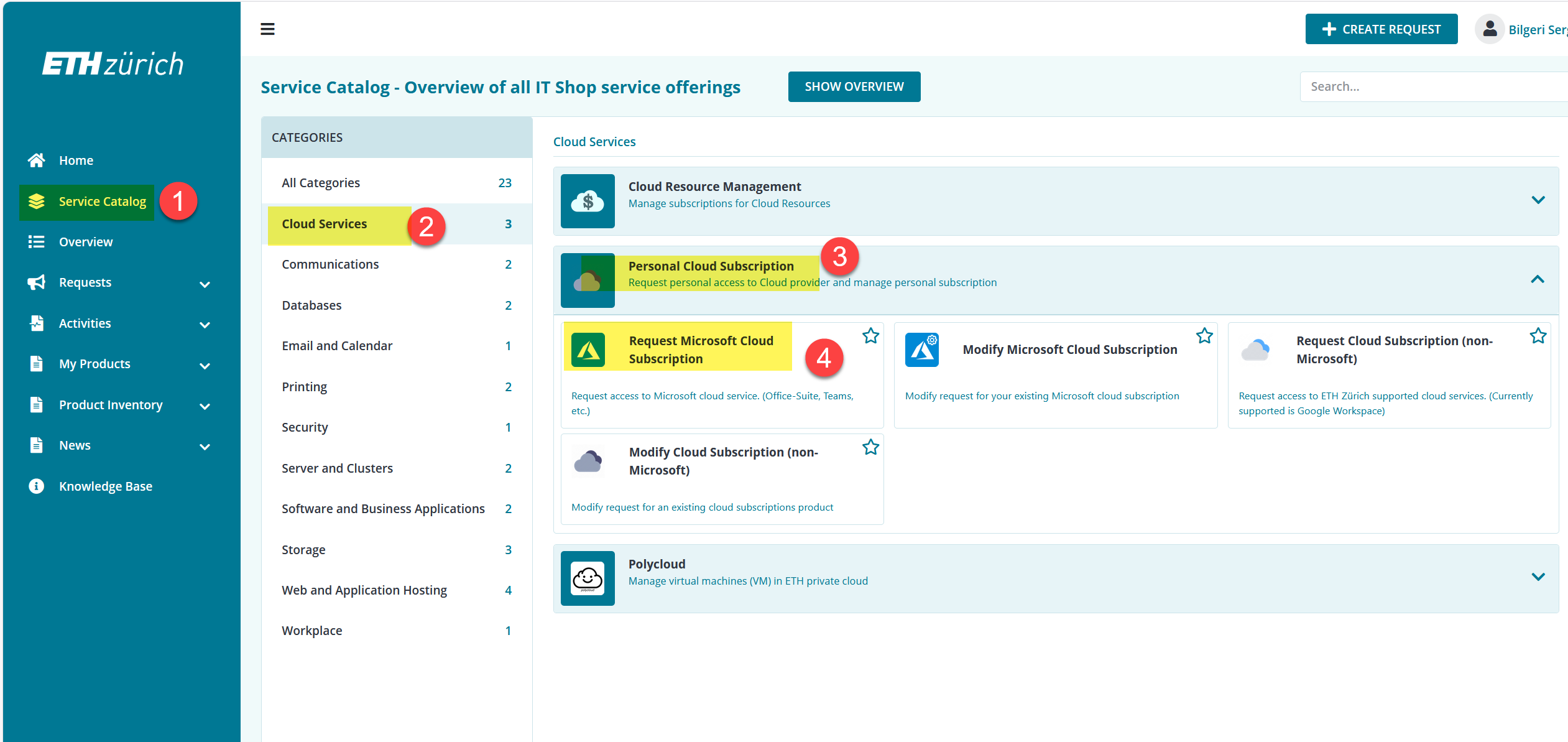Click the Modify Cloud Subscription (non-Microsoft) cloud icon
1568x742 pixels.
tap(588, 461)
